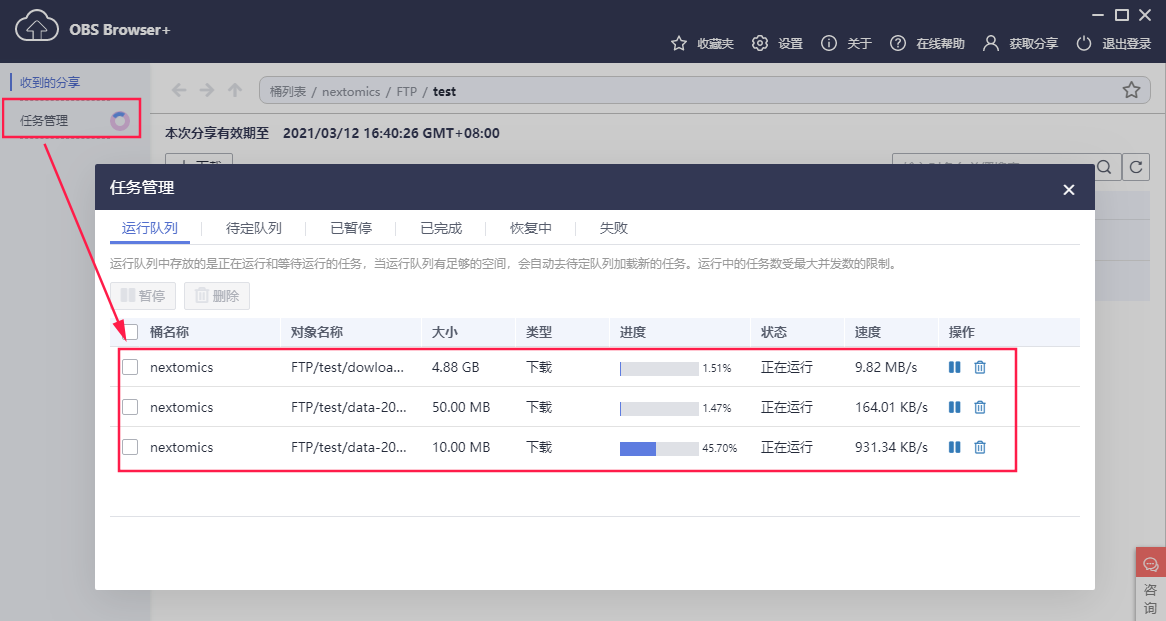Go up one folder level arrow
Viewport: 1166px width, 621px height.
235,91
